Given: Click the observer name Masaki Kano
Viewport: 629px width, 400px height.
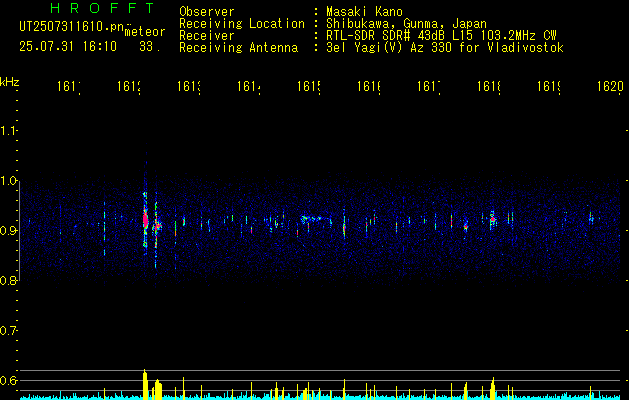Looking at the screenshot, I should pos(364,12).
